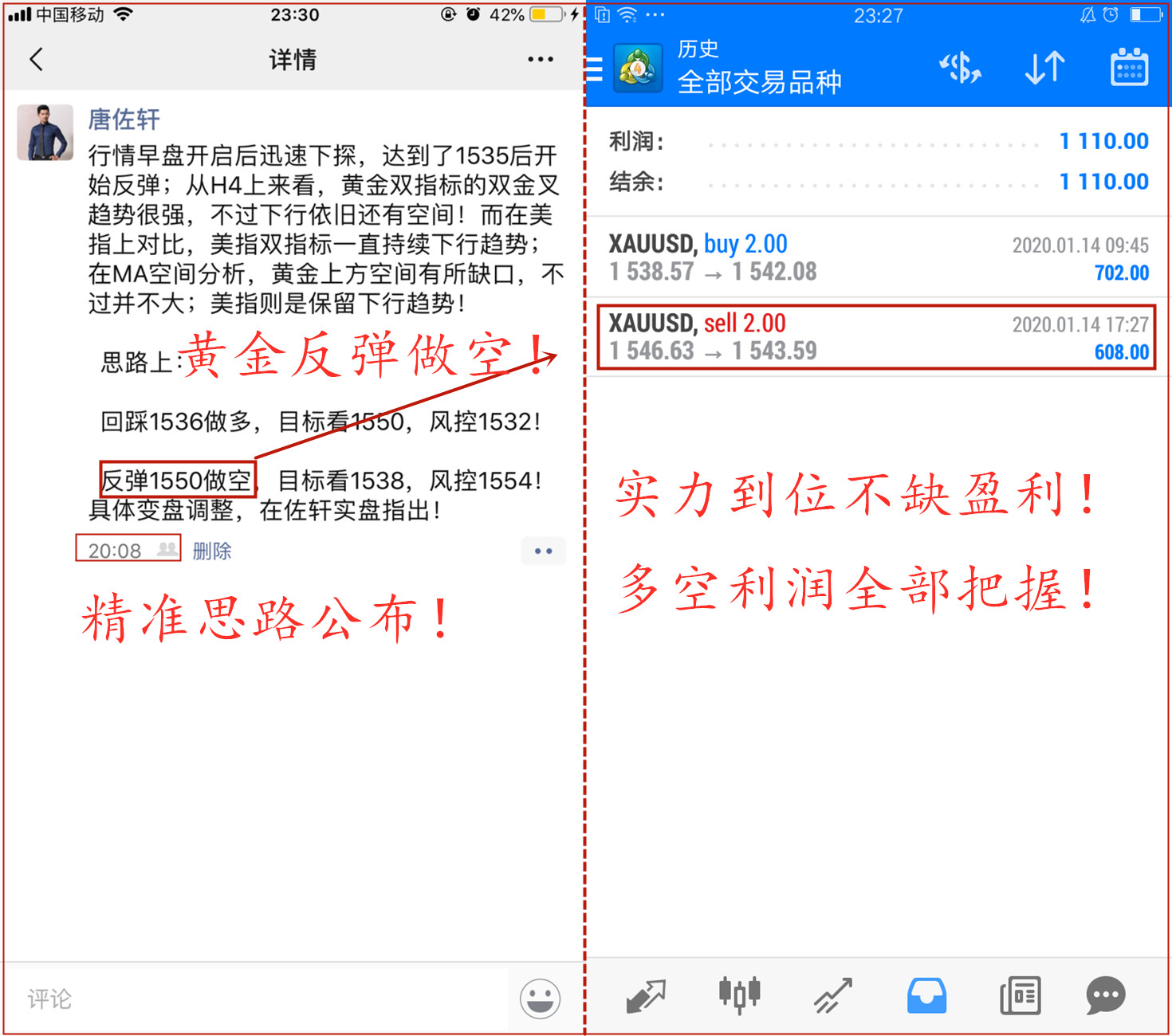Image resolution: width=1172 pixels, height=1036 pixels.
Task: Tap the 20:08 post timestamp
Action: (x=114, y=551)
